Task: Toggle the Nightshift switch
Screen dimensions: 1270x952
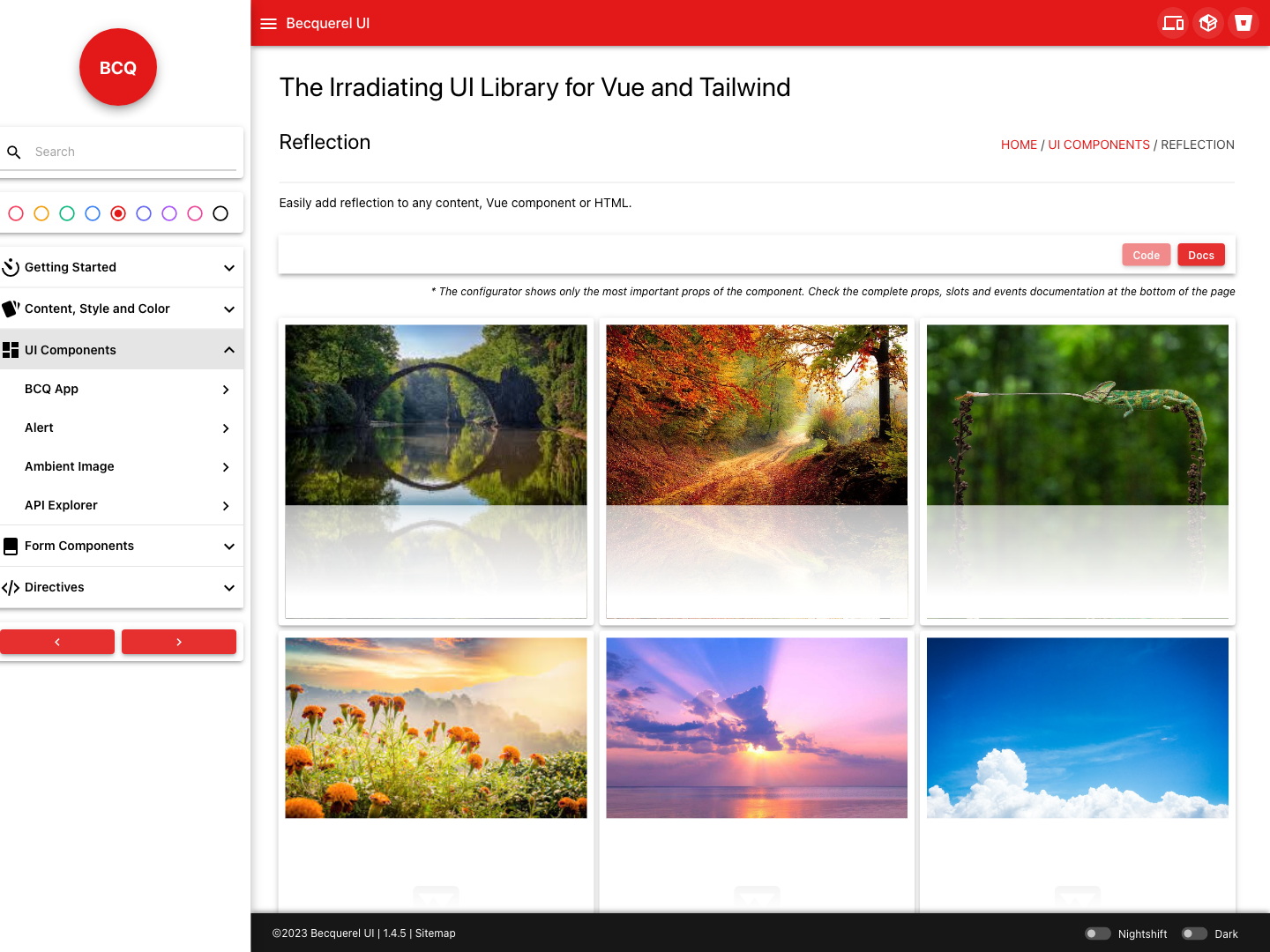Action: tap(1097, 933)
